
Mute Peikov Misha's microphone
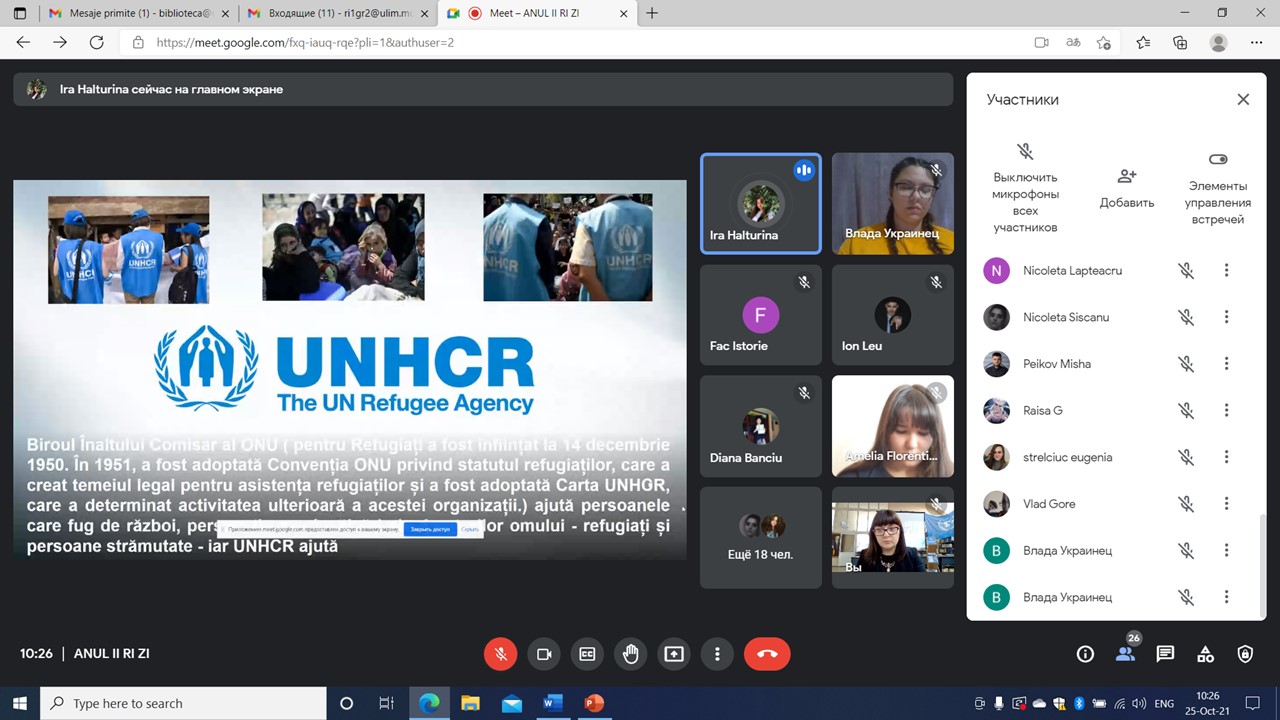(x=1186, y=364)
